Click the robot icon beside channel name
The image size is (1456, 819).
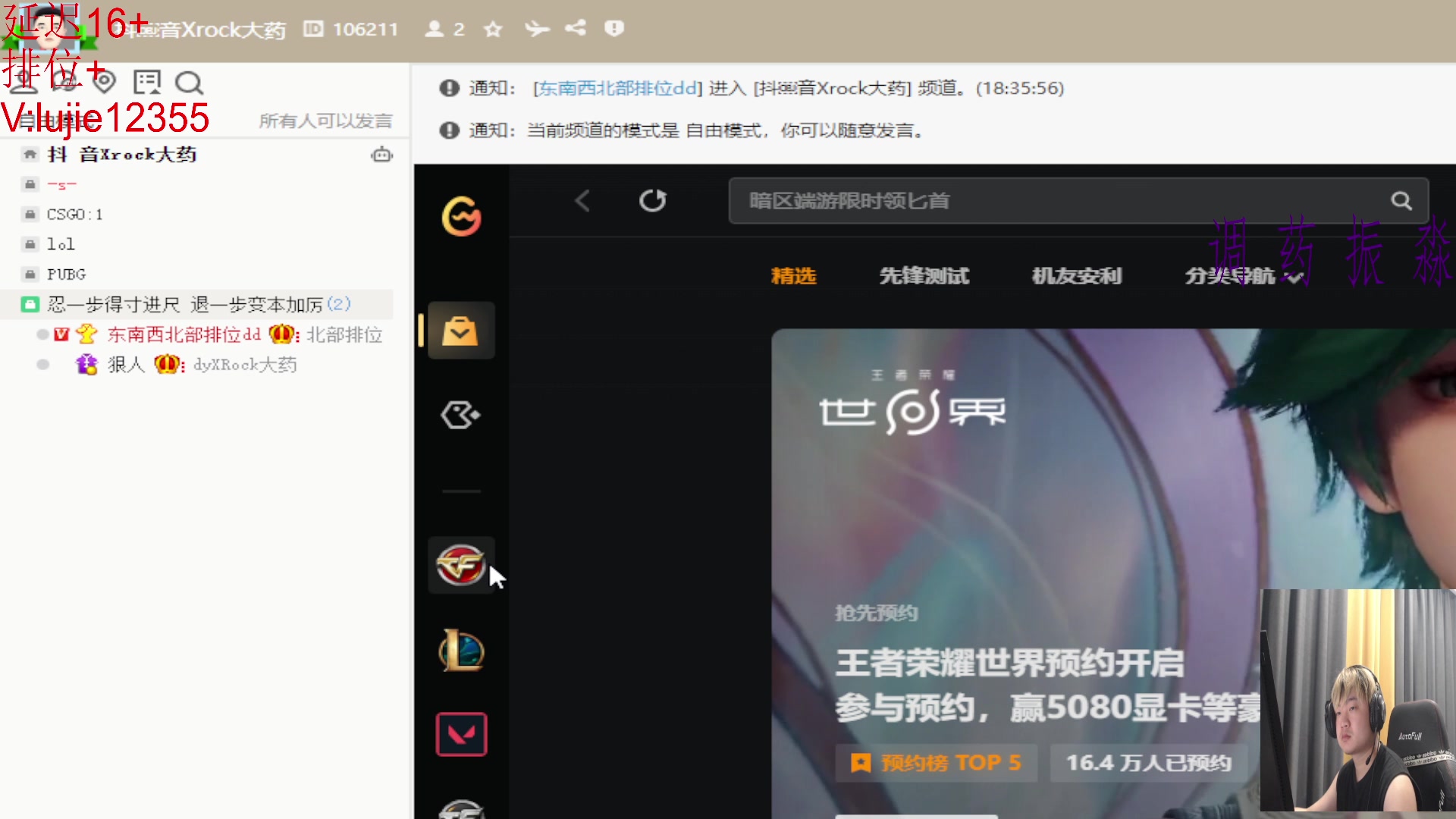[381, 155]
